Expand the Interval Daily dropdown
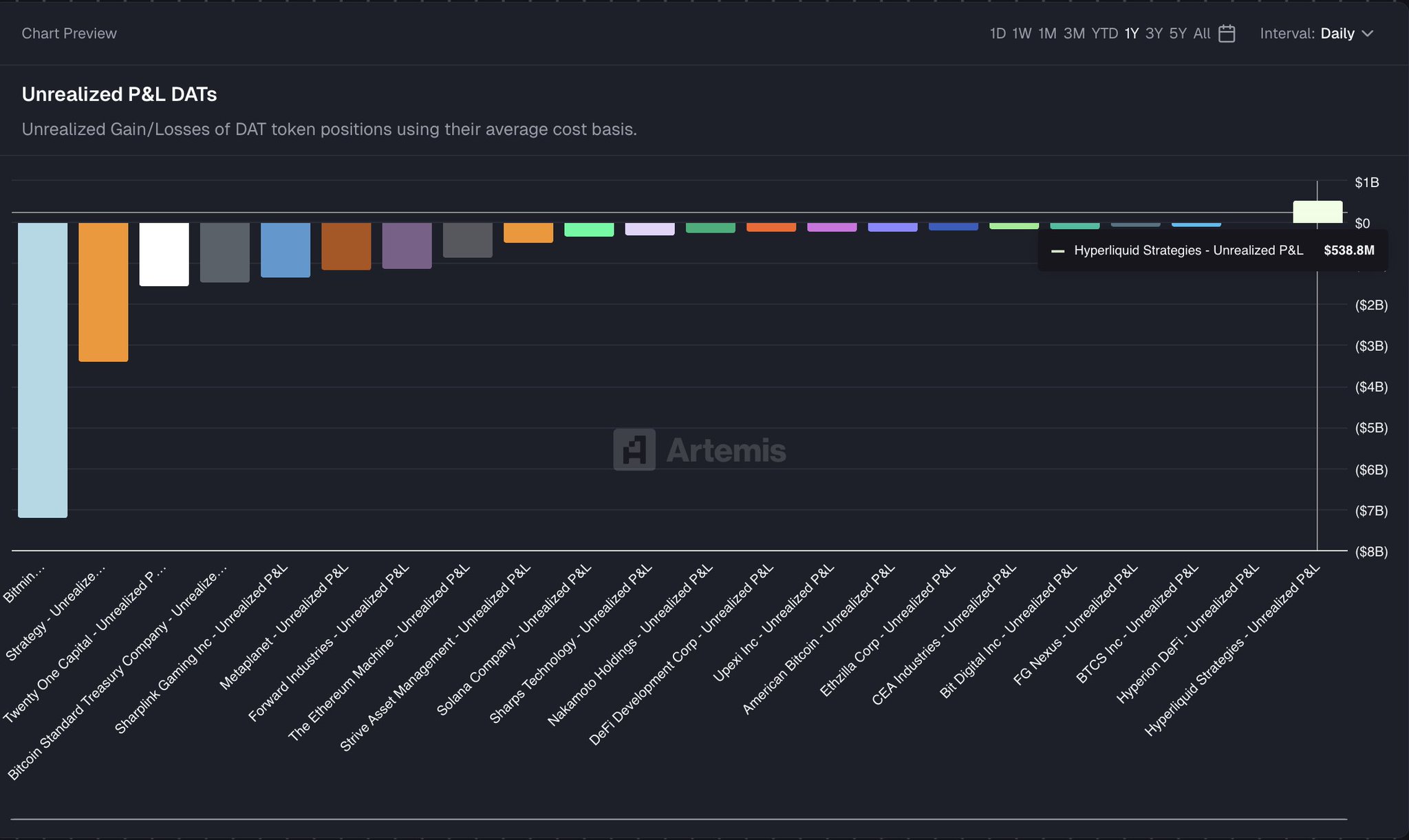This screenshot has width=1409, height=840. (x=1337, y=34)
